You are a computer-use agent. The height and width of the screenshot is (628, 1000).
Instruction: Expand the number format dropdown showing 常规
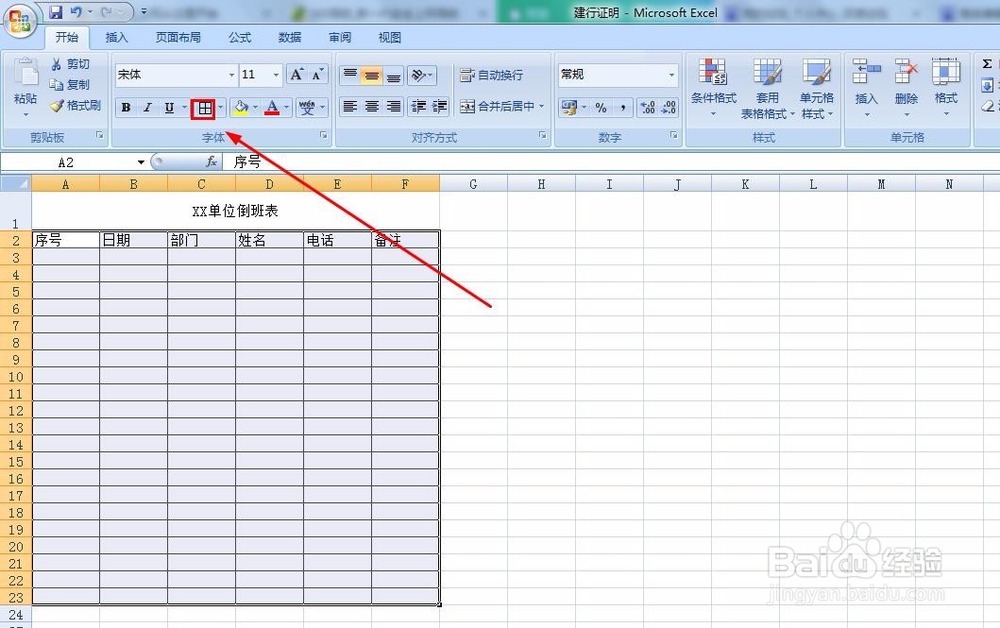point(671,74)
